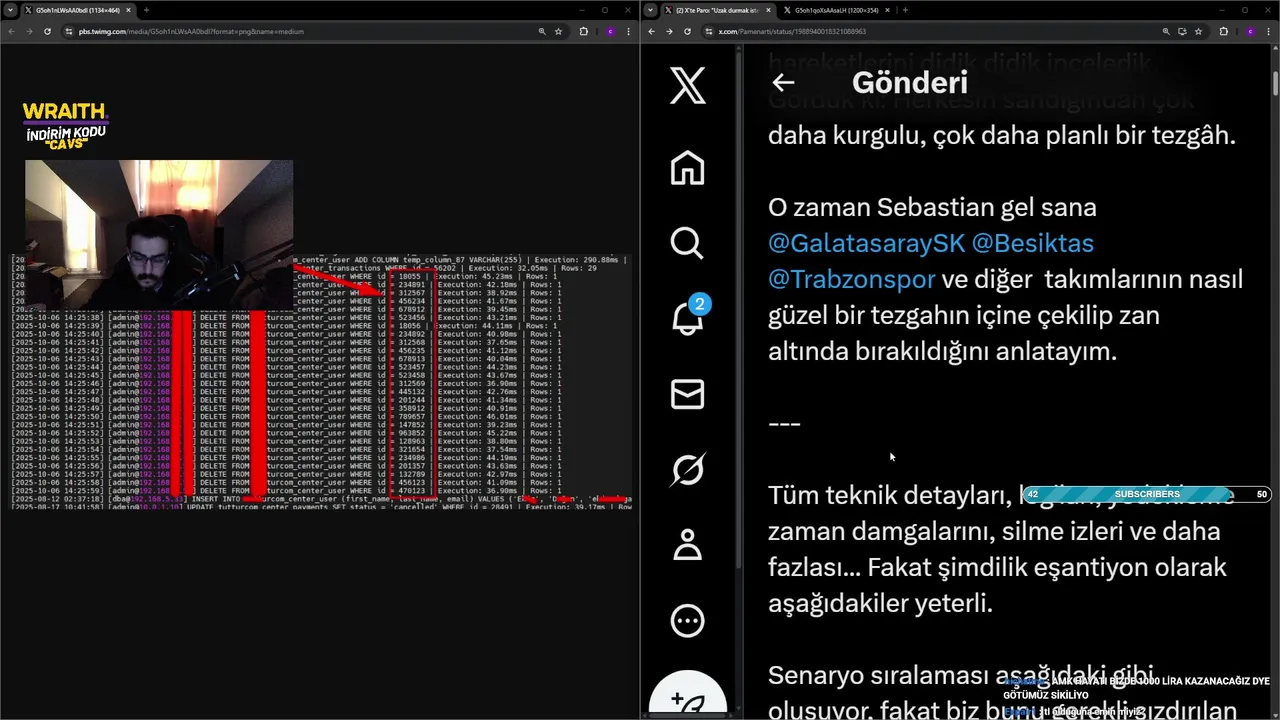
Task: Open Profile person icon
Action: coord(687,545)
